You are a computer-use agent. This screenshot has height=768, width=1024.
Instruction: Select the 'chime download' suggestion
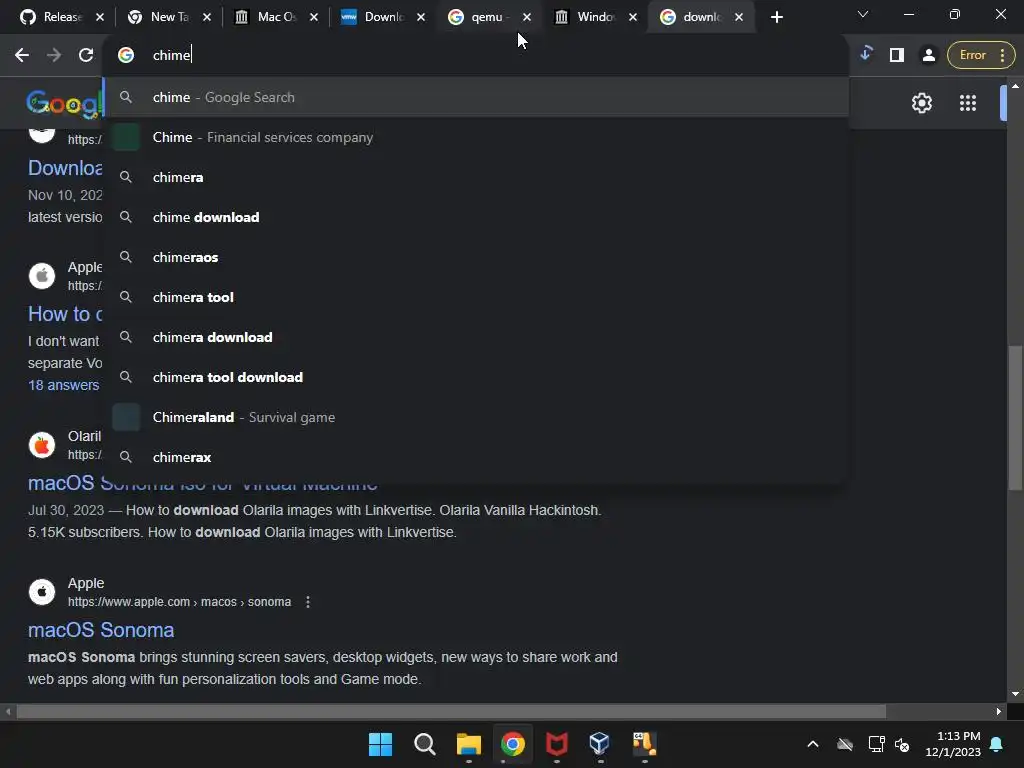click(477, 217)
